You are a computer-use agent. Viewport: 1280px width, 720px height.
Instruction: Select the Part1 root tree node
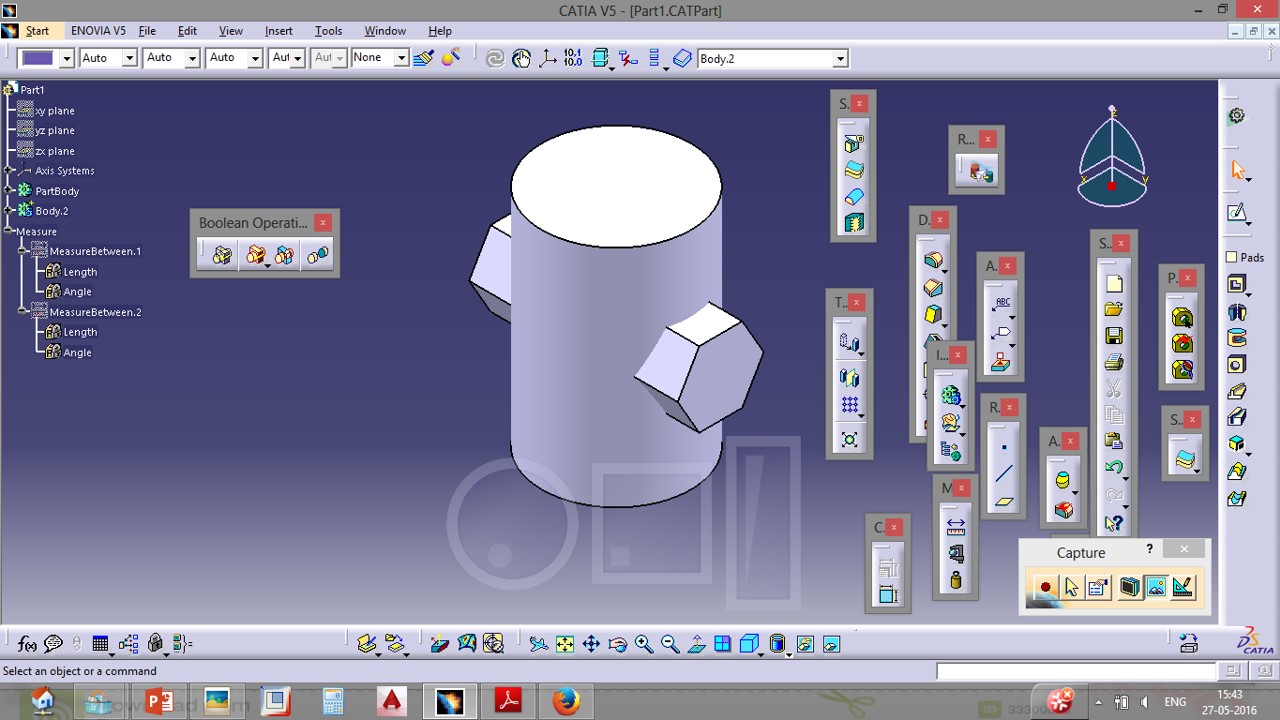[x=32, y=90]
